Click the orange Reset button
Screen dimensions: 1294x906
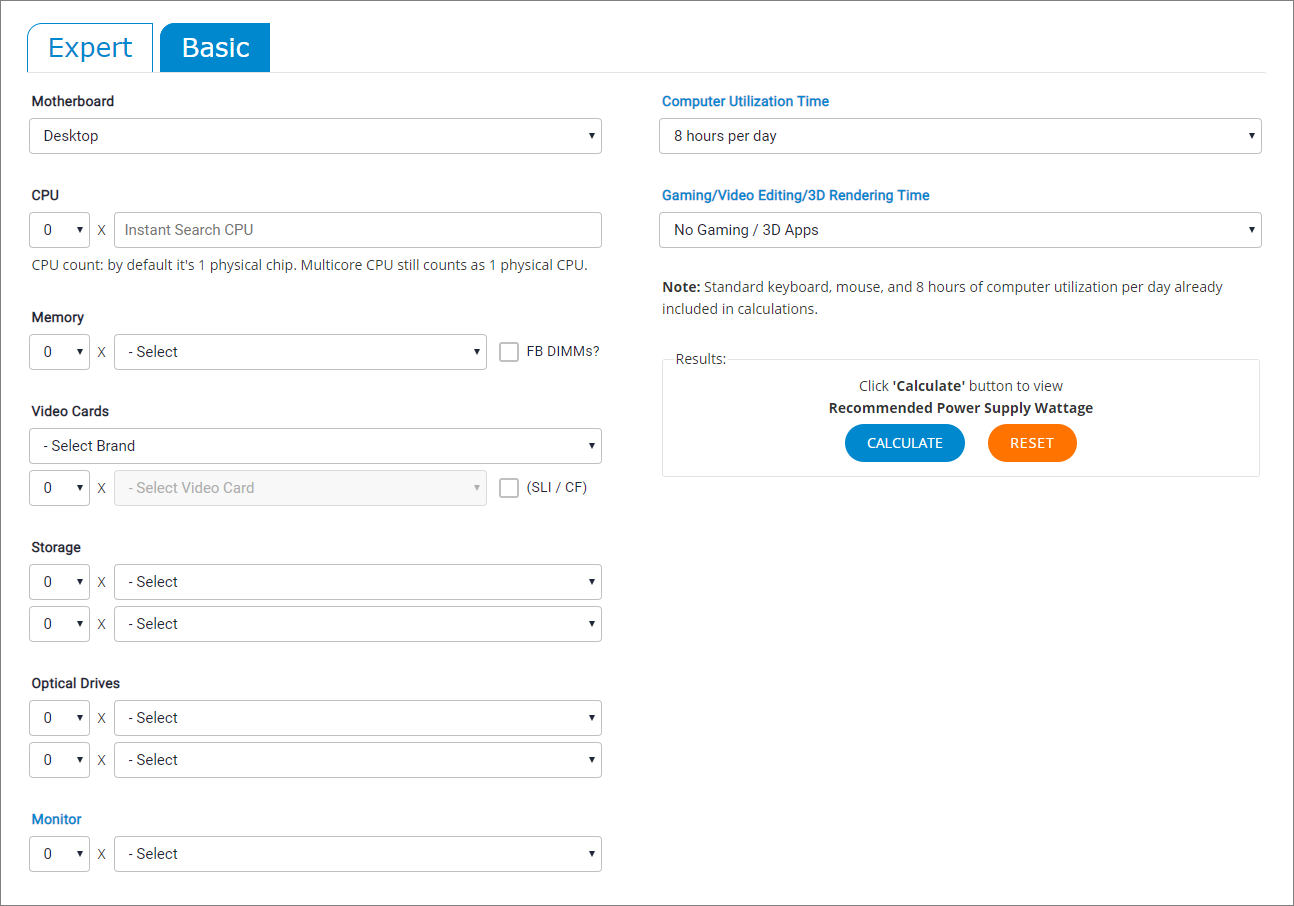click(1032, 443)
